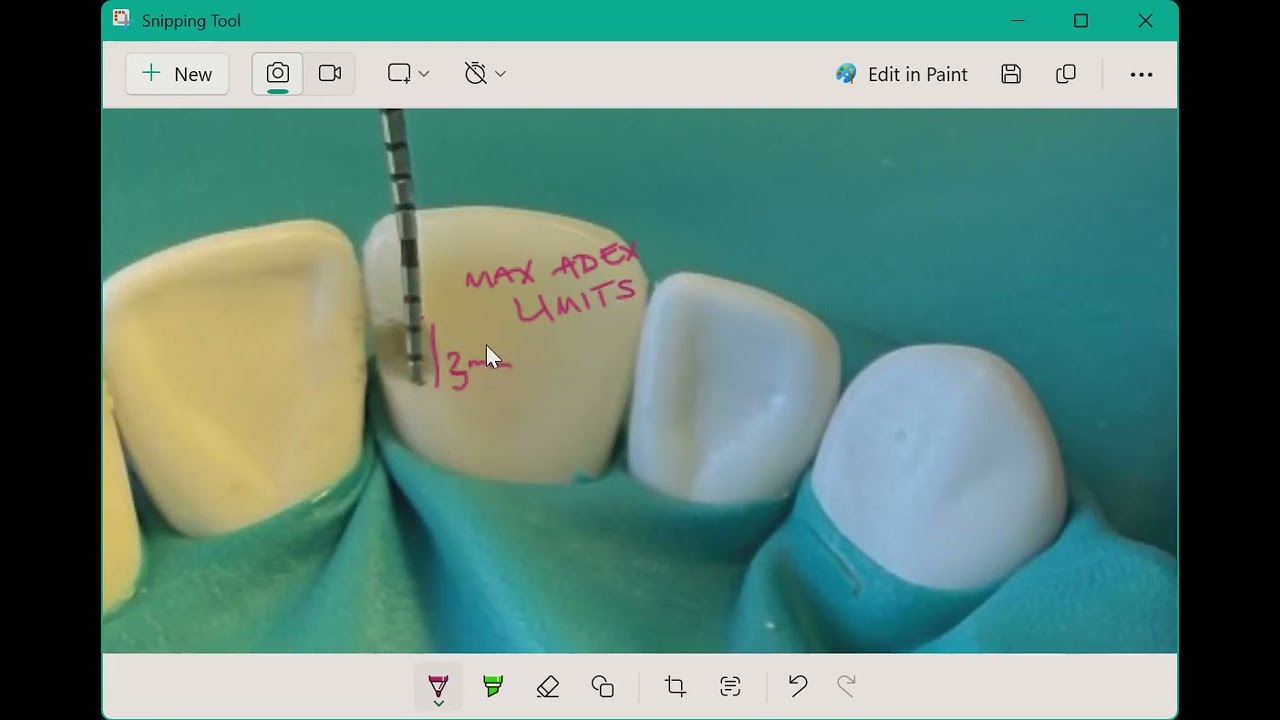
Task: Open the delay timer dropdown
Action: point(485,74)
